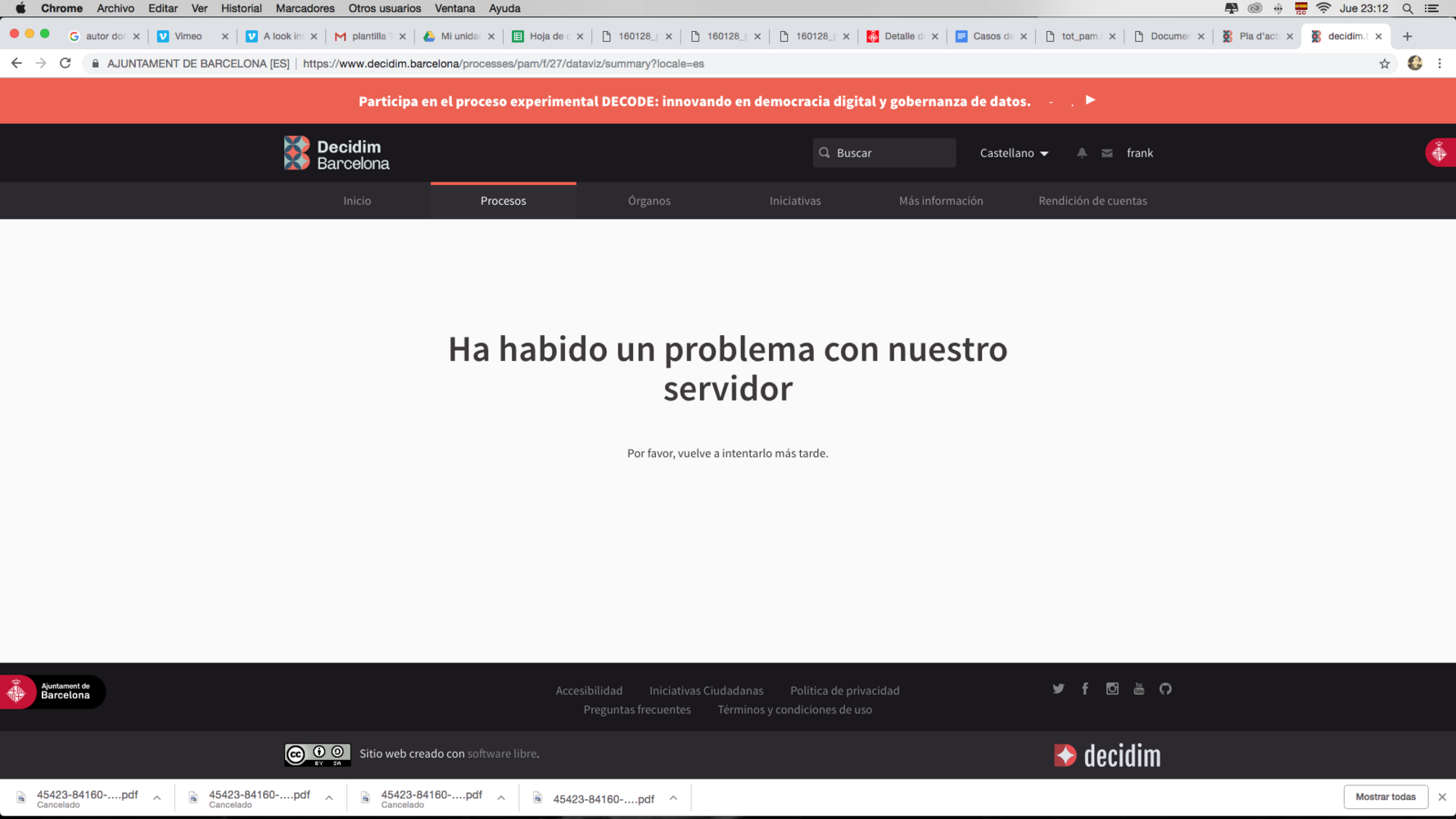The width and height of the screenshot is (1456, 819).
Task: Open the Twitter icon in footer
Action: [1058, 689]
